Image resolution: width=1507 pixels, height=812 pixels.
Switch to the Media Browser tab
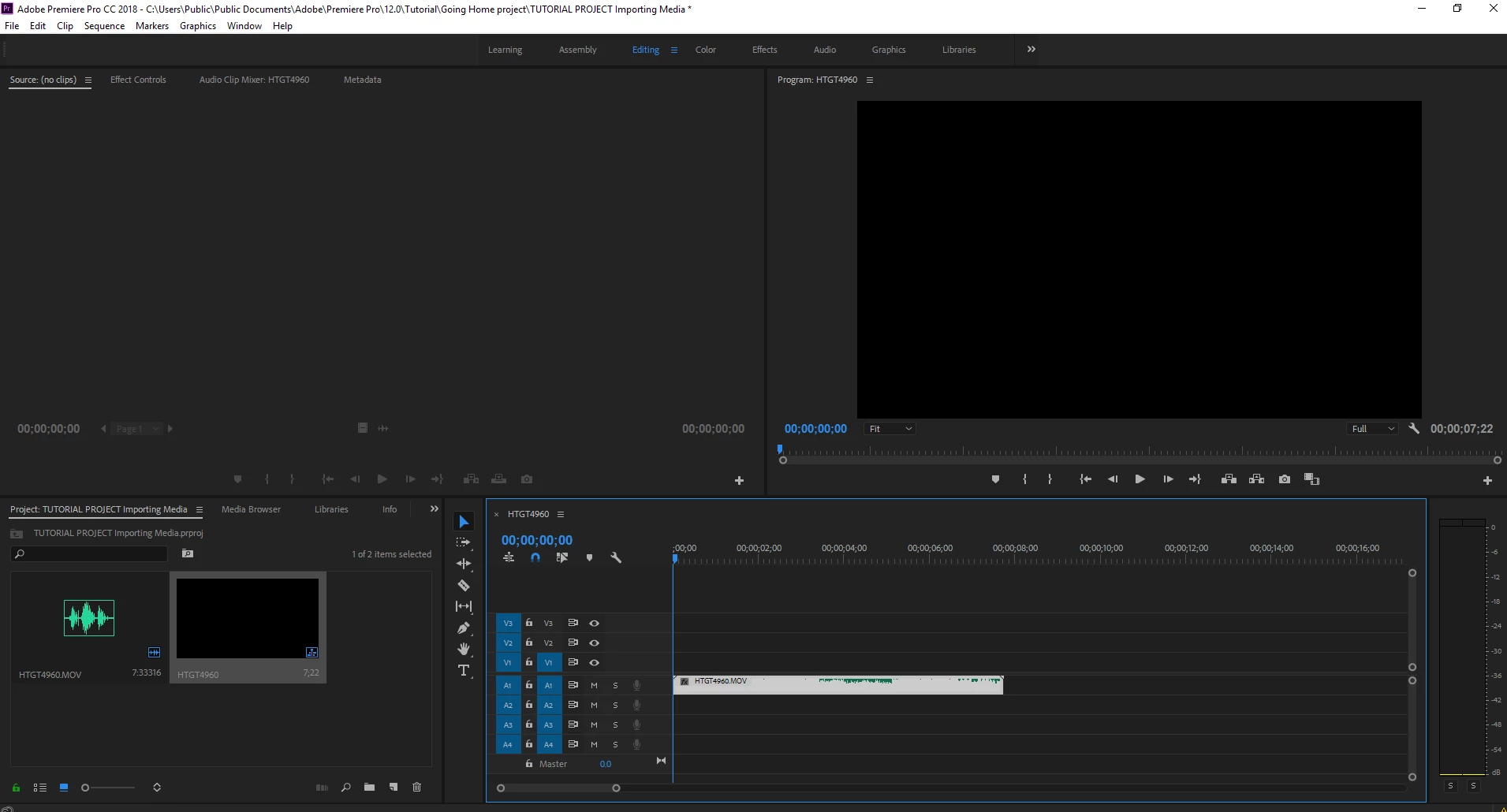(251, 509)
